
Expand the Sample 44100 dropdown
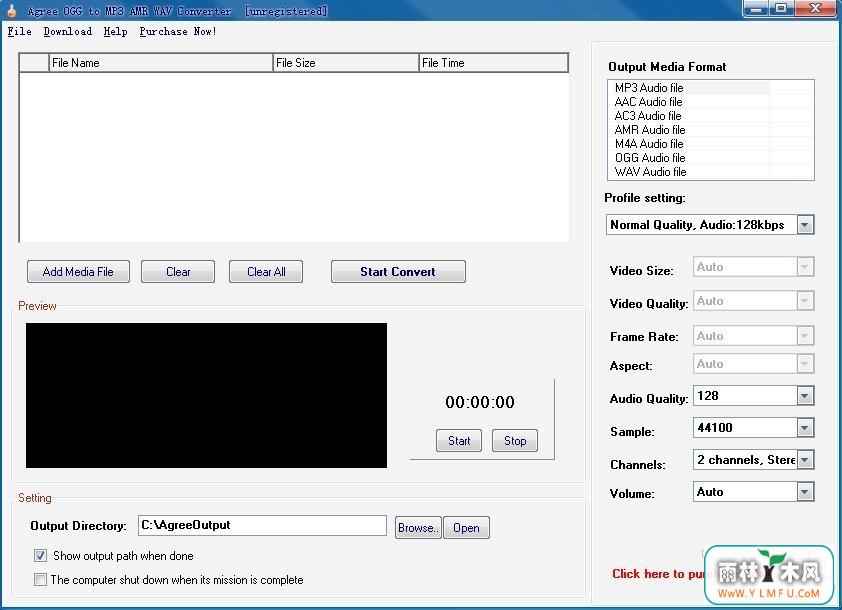pos(804,428)
